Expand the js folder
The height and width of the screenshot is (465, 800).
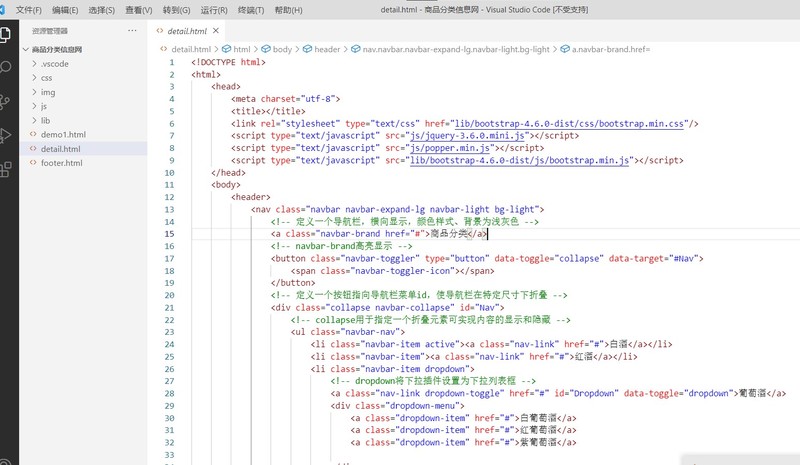(34, 106)
